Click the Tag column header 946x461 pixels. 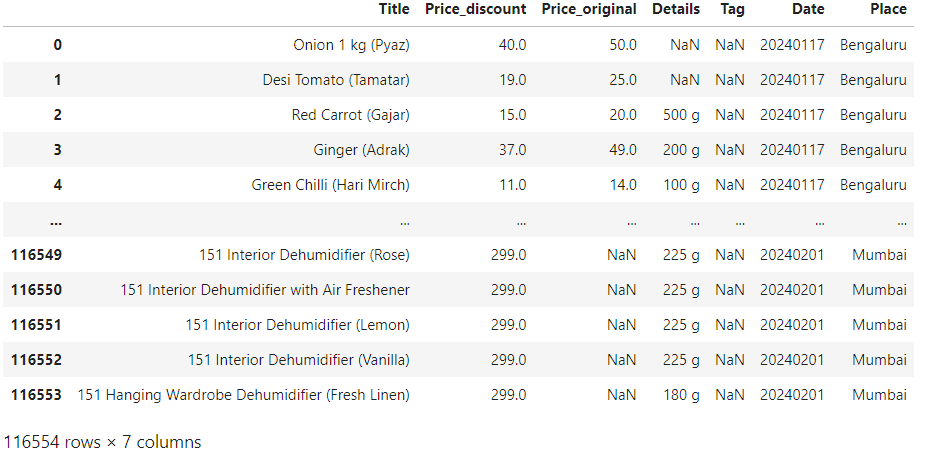coord(732,9)
